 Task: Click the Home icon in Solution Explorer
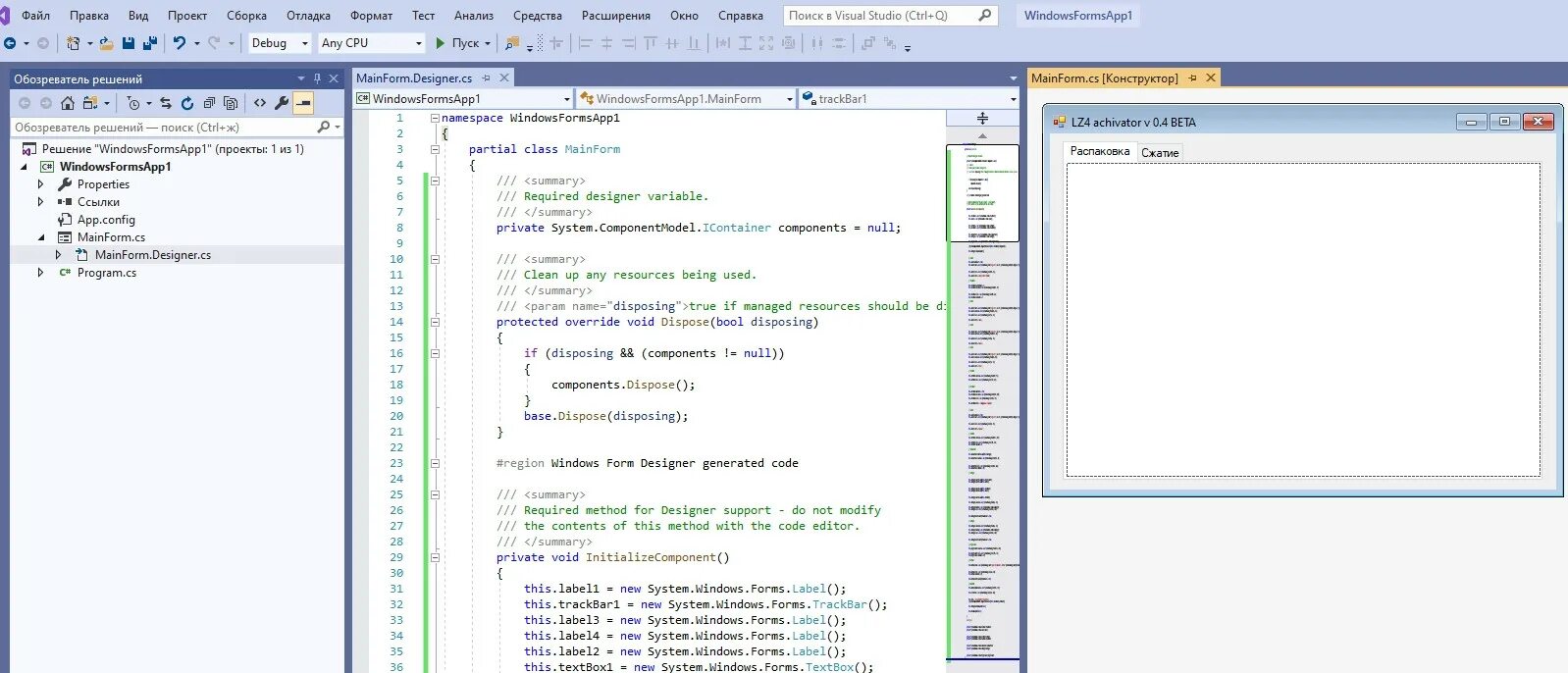(68, 103)
